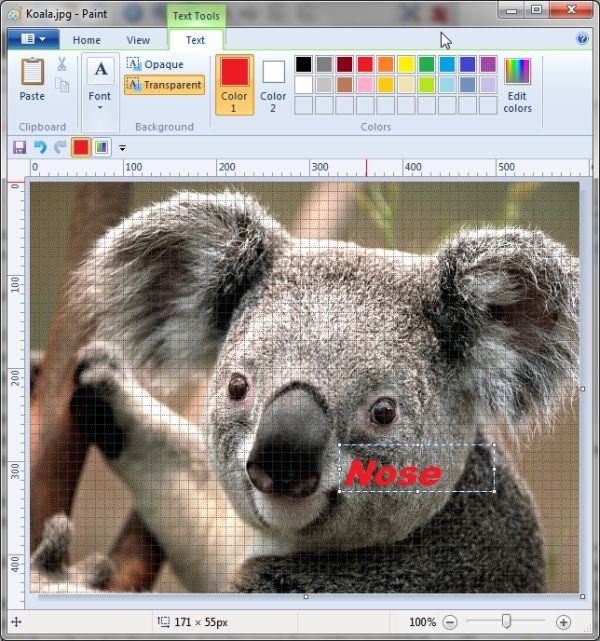This screenshot has height=641, width=600.
Task: Click the canvas bottom-right resize handle
Action: click(x=582, y=596)
